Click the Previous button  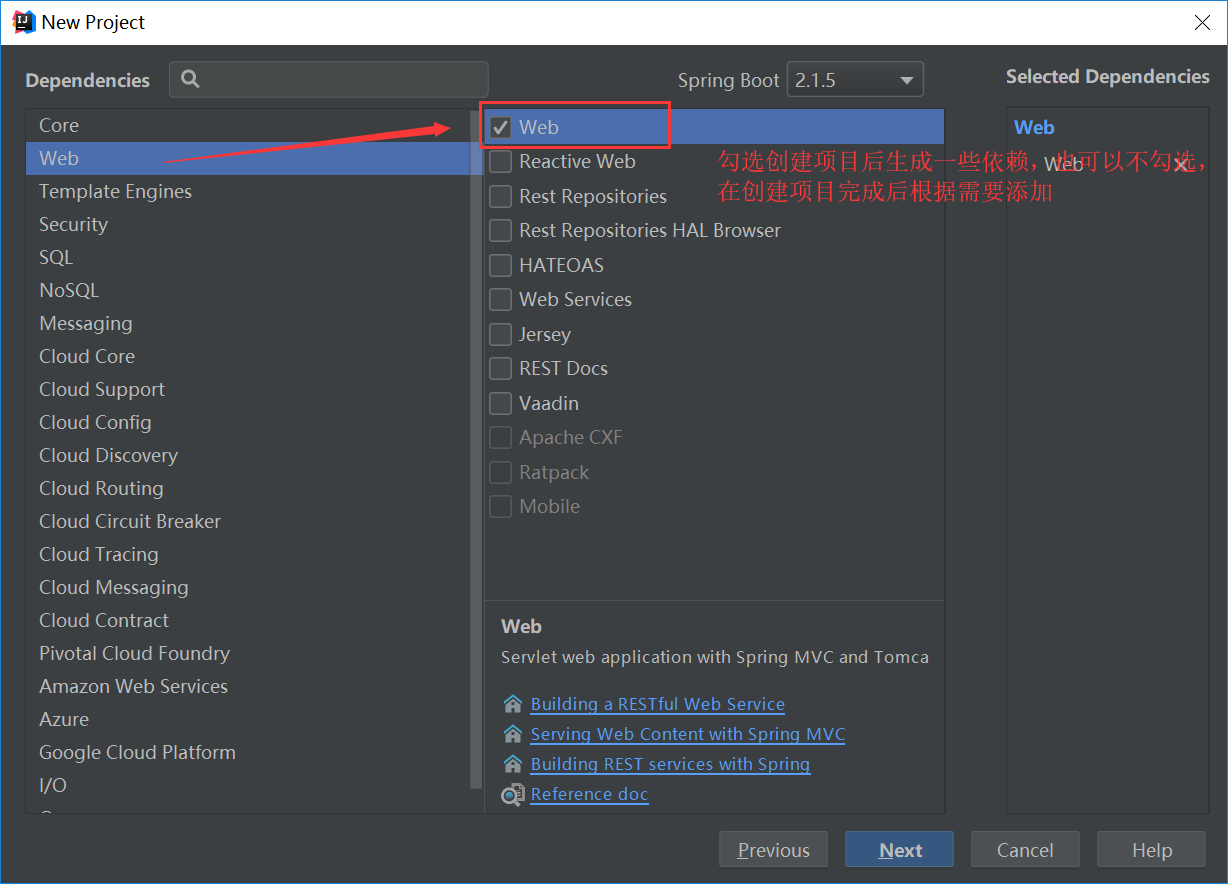click(x=773, y=849)
